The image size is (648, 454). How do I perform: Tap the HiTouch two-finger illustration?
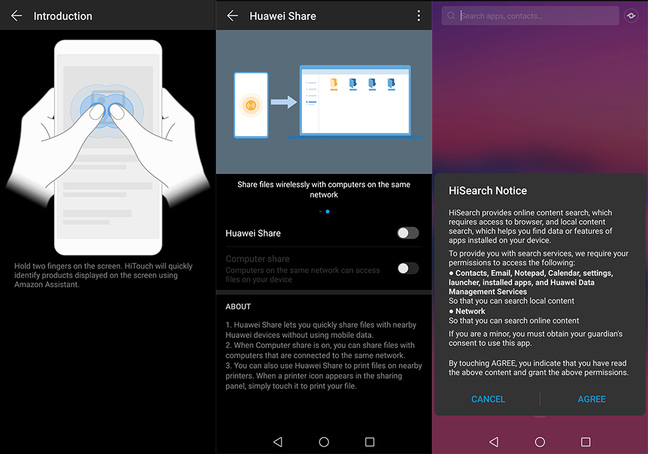tap(108, 147)
